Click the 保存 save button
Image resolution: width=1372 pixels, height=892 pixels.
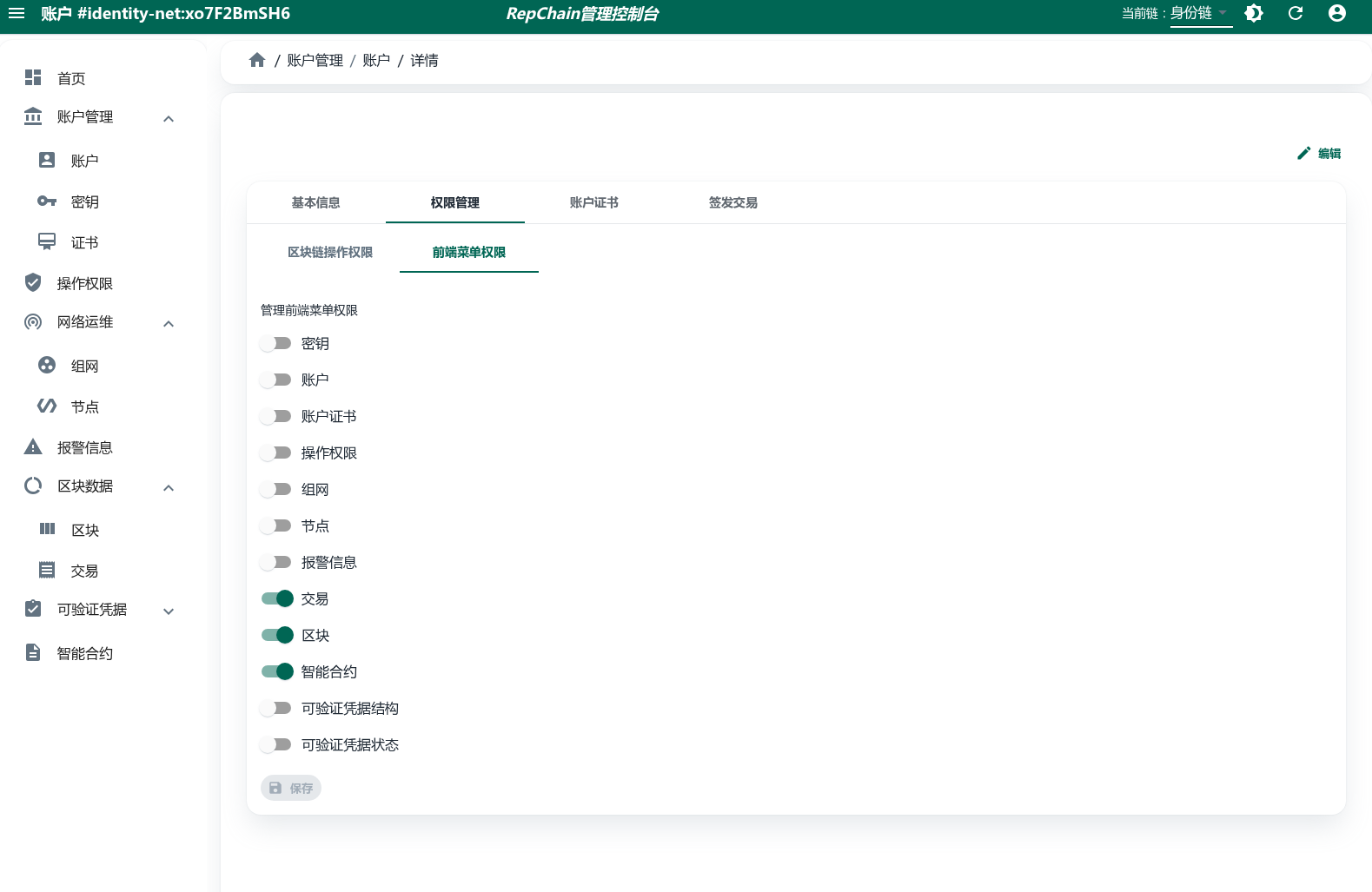[x=291, y=788]
